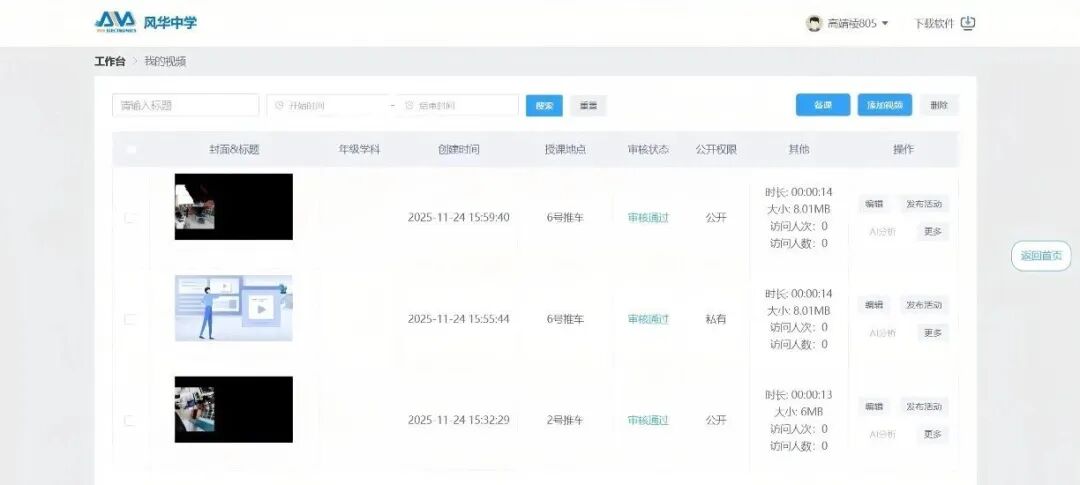Click the 下载软件 download icon
Viewport: 1080px width, 485px height.
click(967, 23)
